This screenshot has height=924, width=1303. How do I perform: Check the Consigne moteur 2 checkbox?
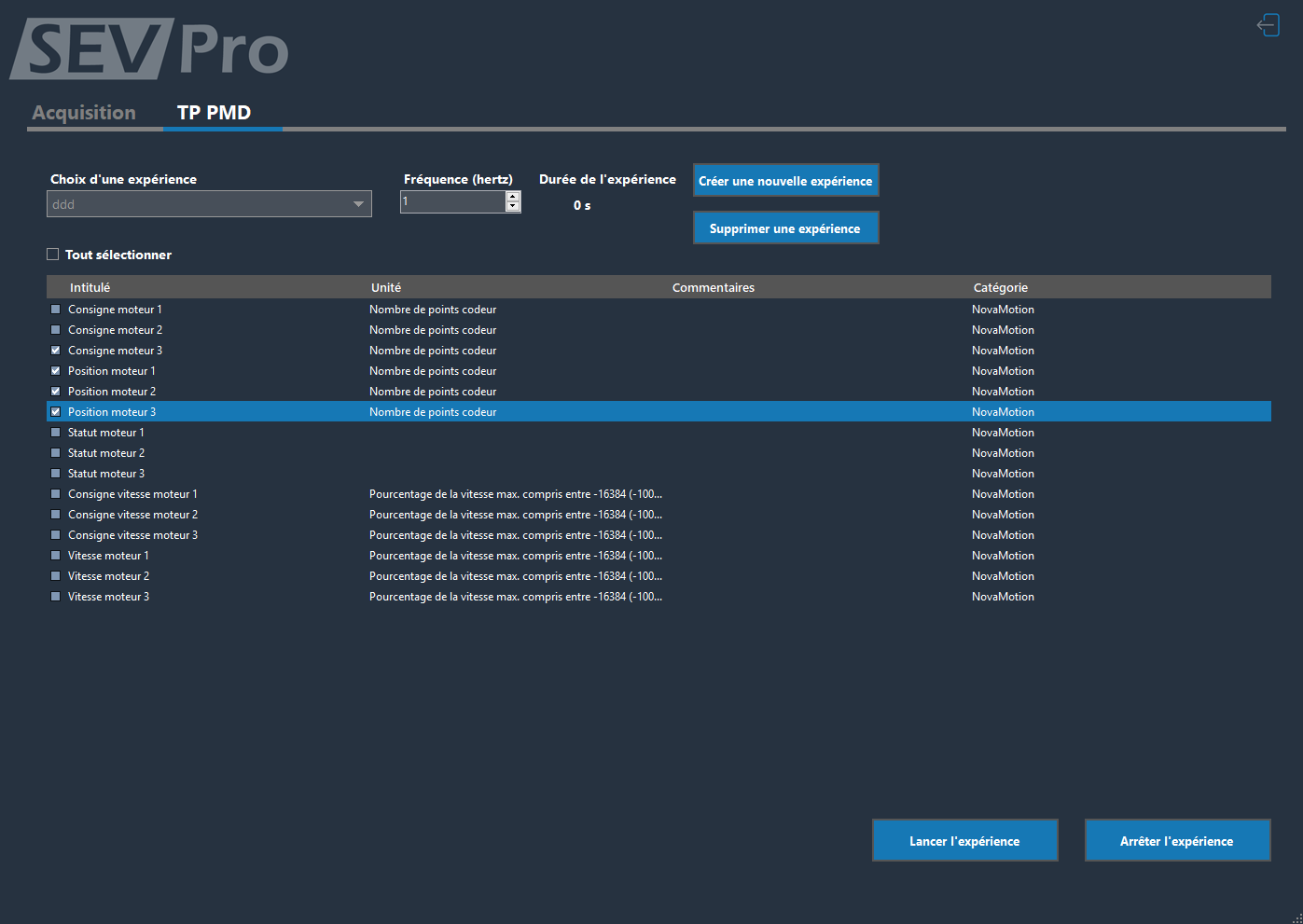click(x=55, y=330)
